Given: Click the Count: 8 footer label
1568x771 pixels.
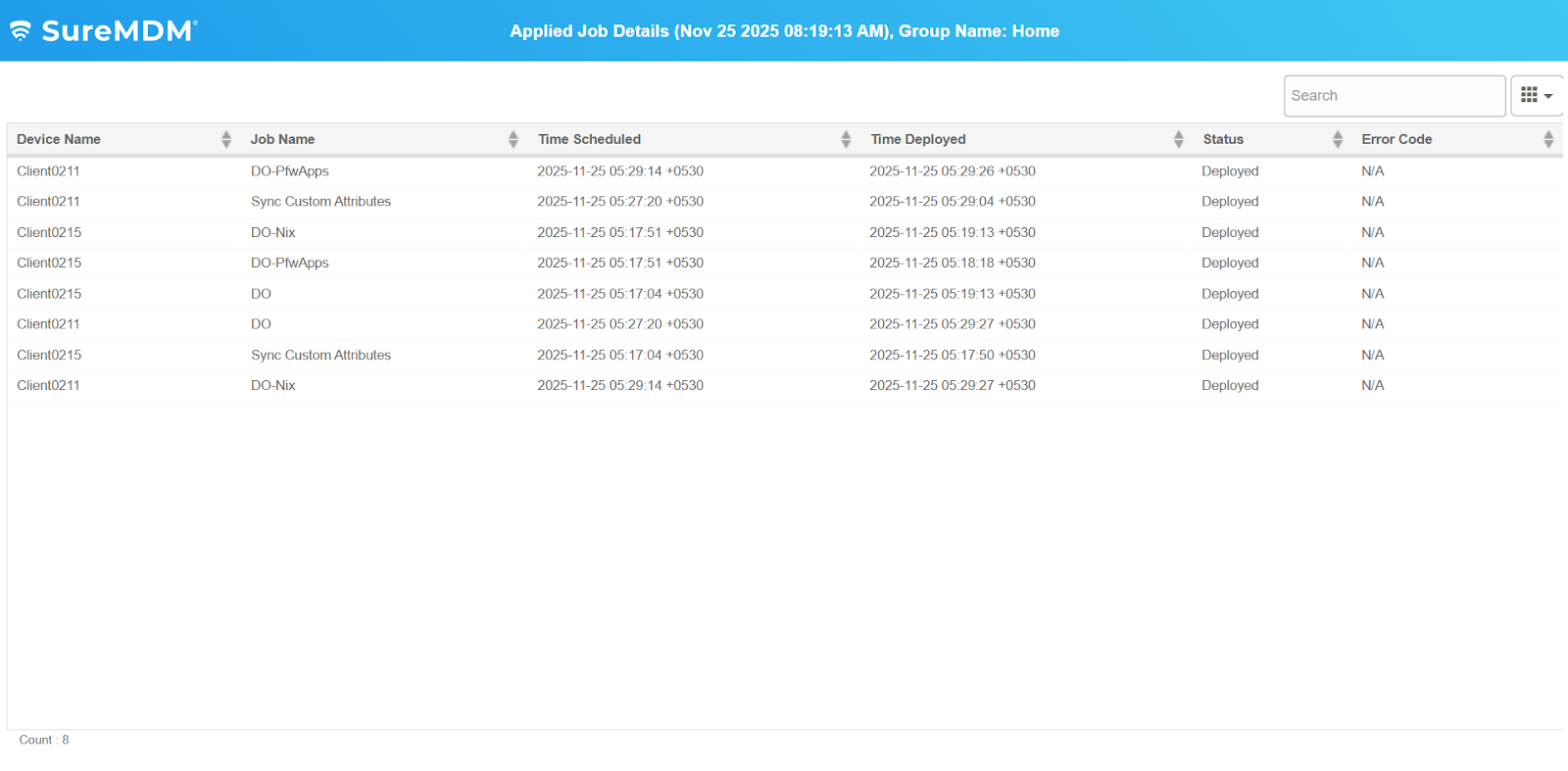Looking at the screenshot, I should [44, 740].
